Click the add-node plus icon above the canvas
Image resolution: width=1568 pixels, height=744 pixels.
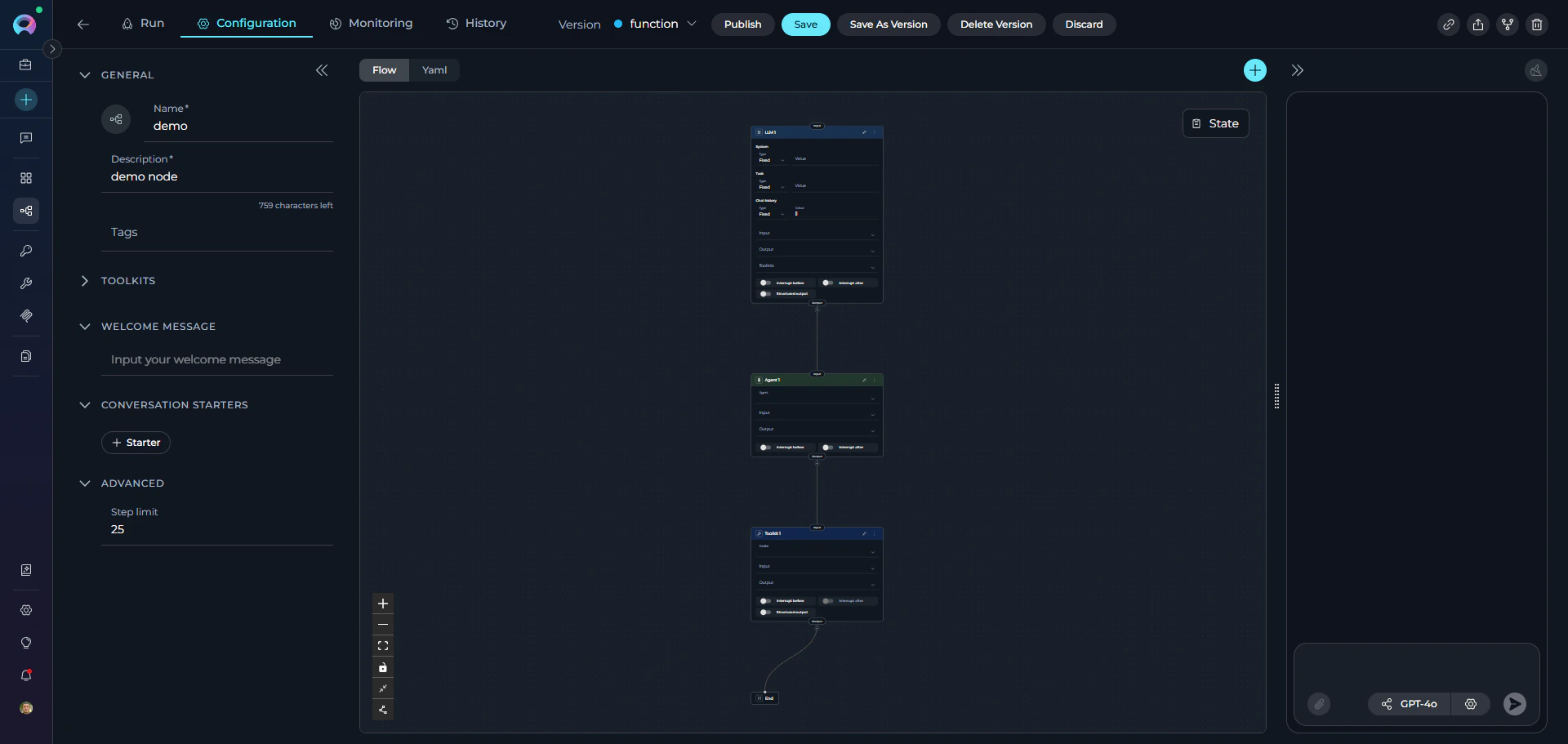1255,69
